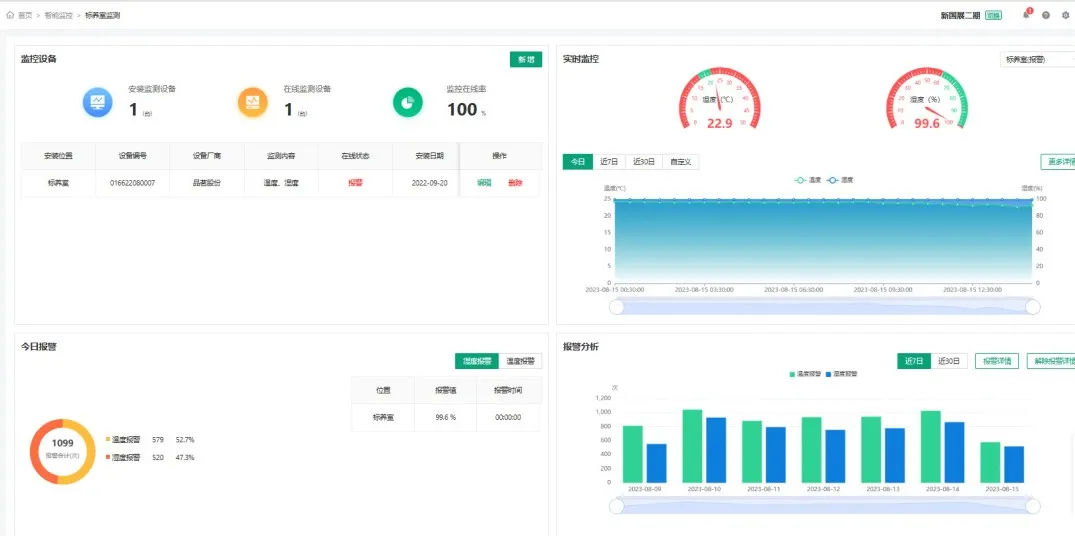Open the settings gear icon
The image size is (1075, 536).
click(x=1065, y=15)
